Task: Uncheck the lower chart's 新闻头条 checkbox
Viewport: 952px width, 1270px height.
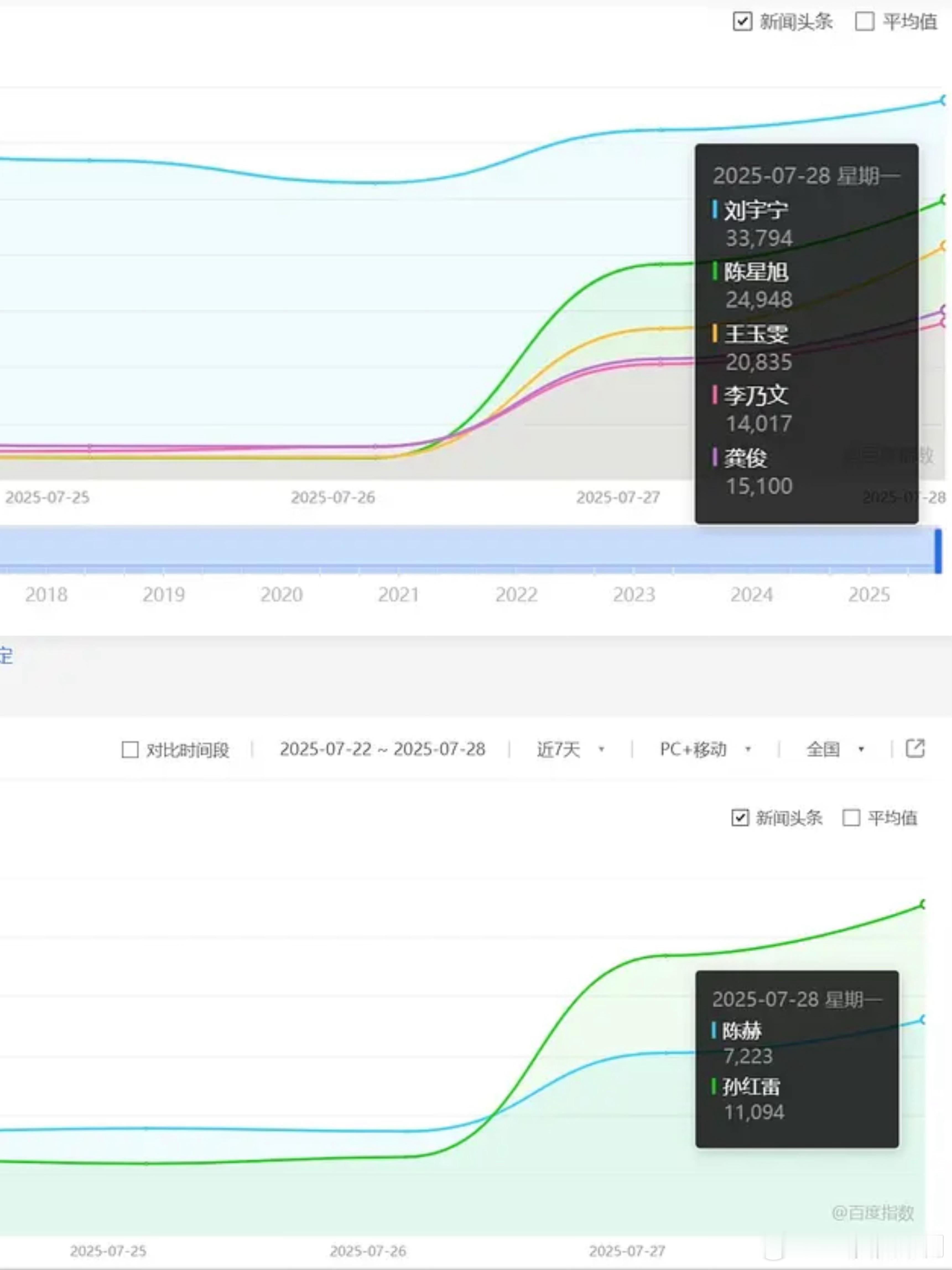Action: [x=740, y=818]
